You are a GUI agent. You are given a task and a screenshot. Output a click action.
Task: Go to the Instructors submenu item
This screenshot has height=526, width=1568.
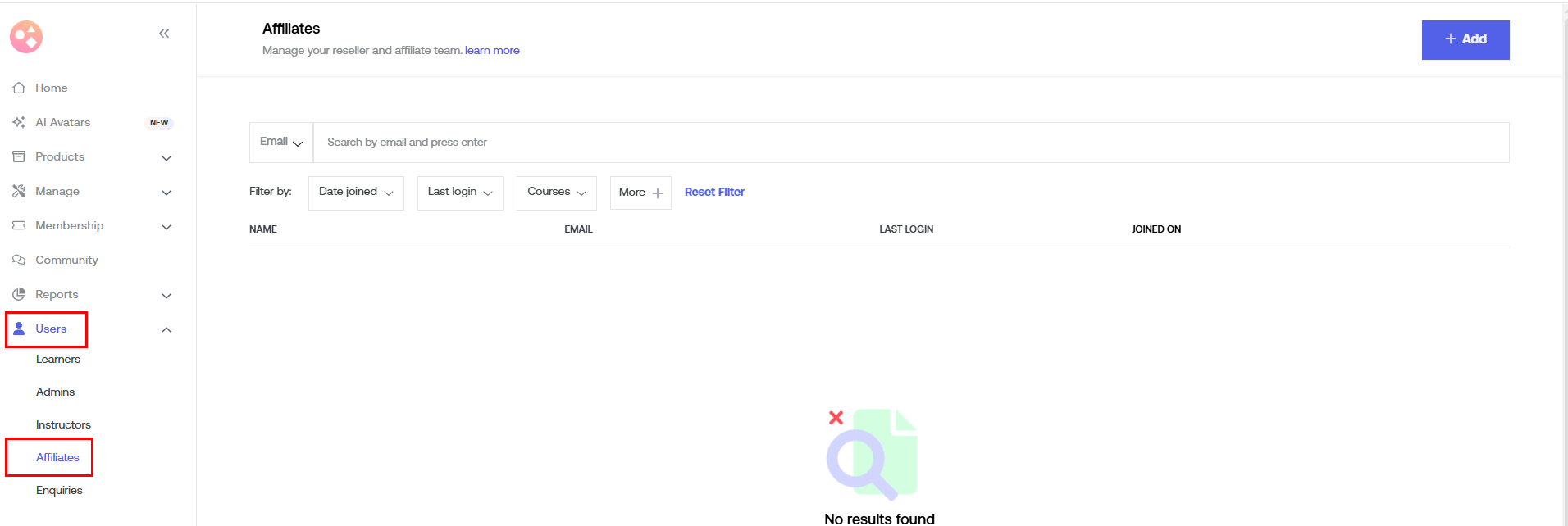pos(63,425)
